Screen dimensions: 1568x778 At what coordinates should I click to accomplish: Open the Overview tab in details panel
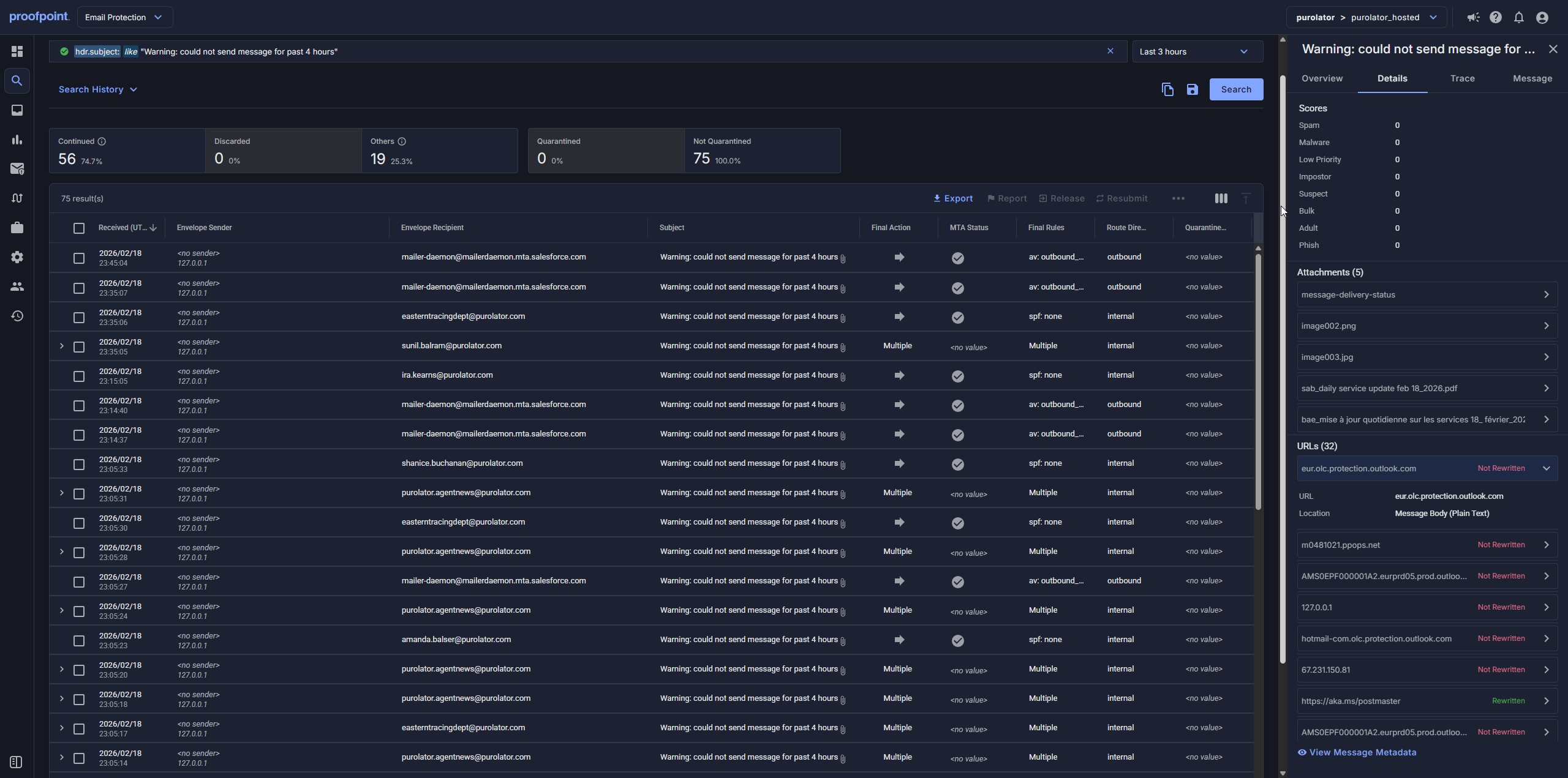click(x=1322, y=78)
